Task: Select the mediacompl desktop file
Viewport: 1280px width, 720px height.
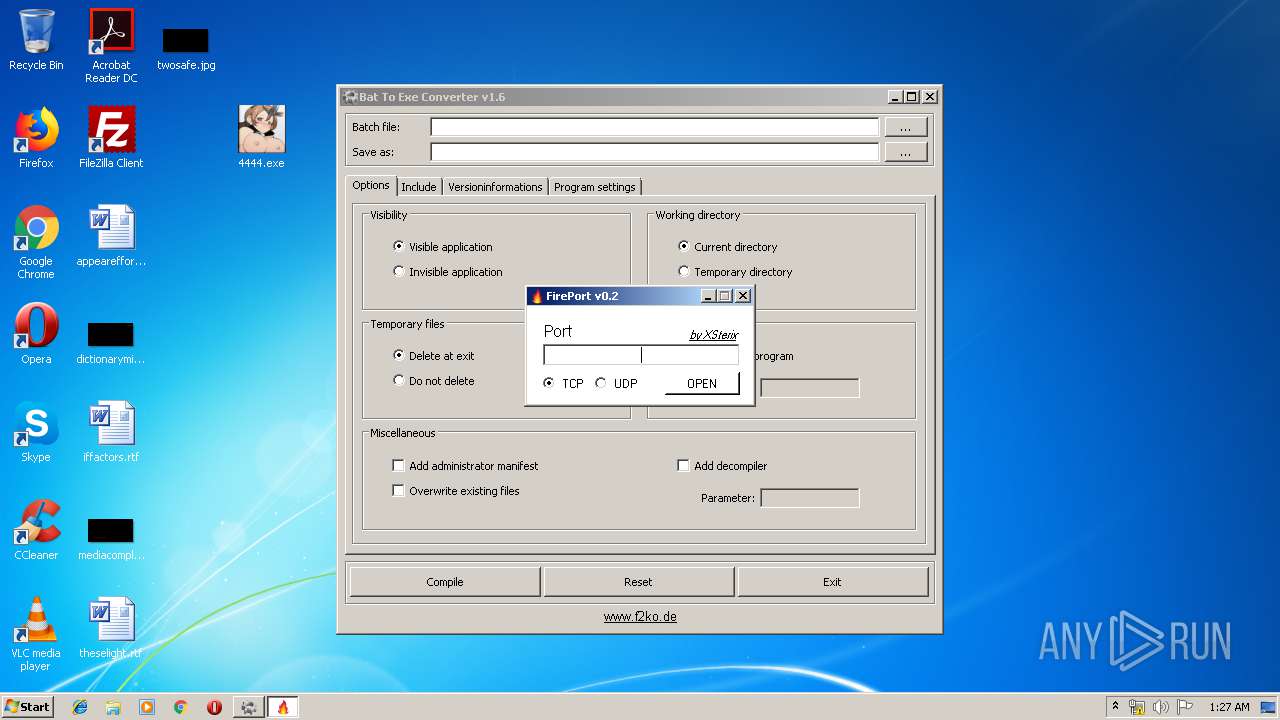Action: [x=111, y=539]
